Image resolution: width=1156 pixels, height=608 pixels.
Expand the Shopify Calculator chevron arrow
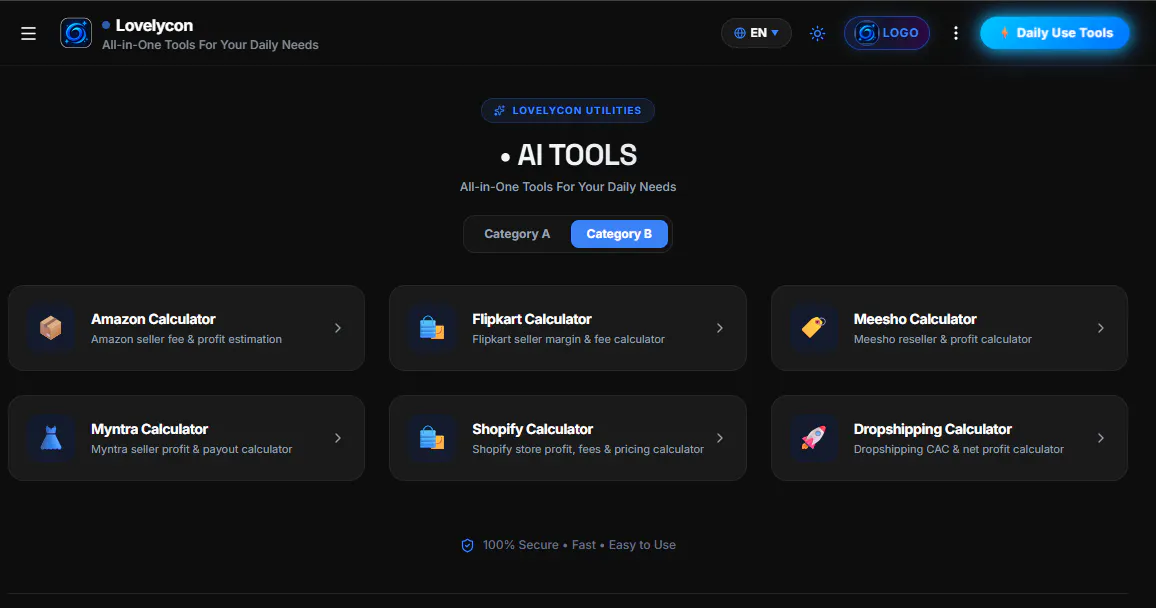[x=720, y=438]
